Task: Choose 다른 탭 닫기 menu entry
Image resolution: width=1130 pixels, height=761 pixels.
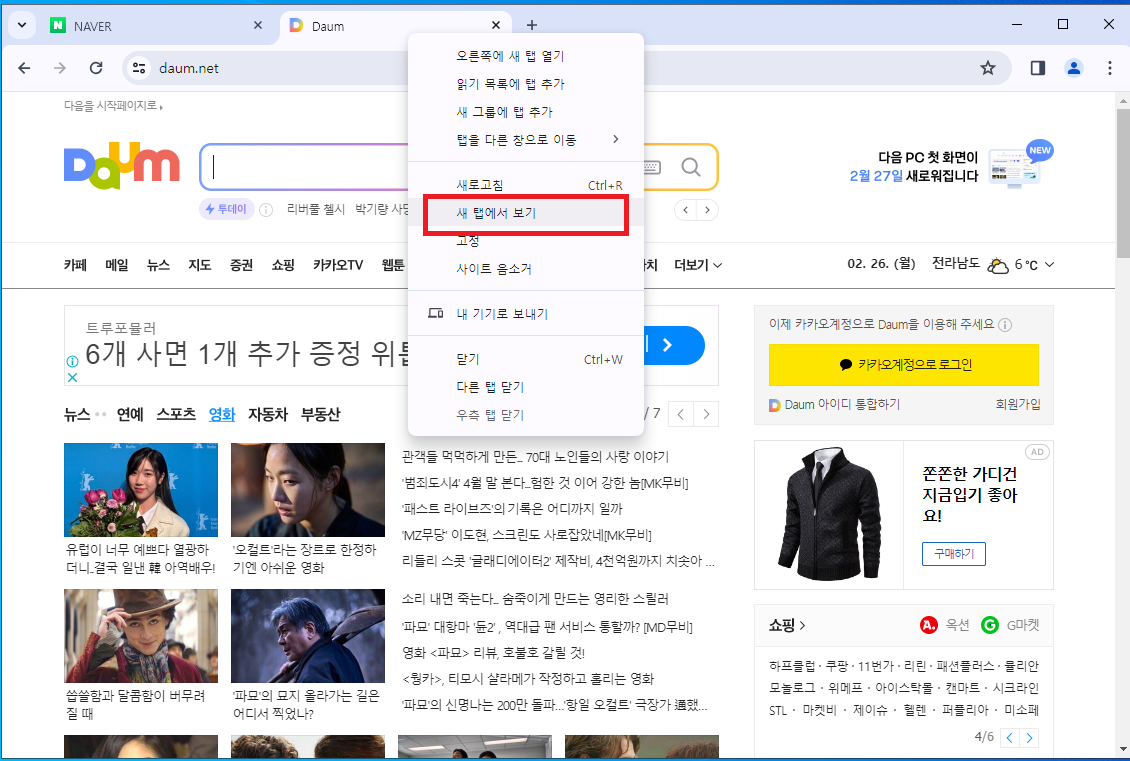Action: click(x=525, y=387)
